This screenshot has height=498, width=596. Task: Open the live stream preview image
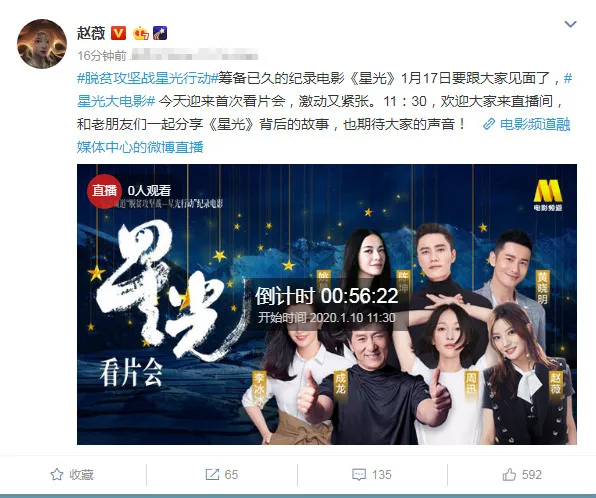point(327,304)
